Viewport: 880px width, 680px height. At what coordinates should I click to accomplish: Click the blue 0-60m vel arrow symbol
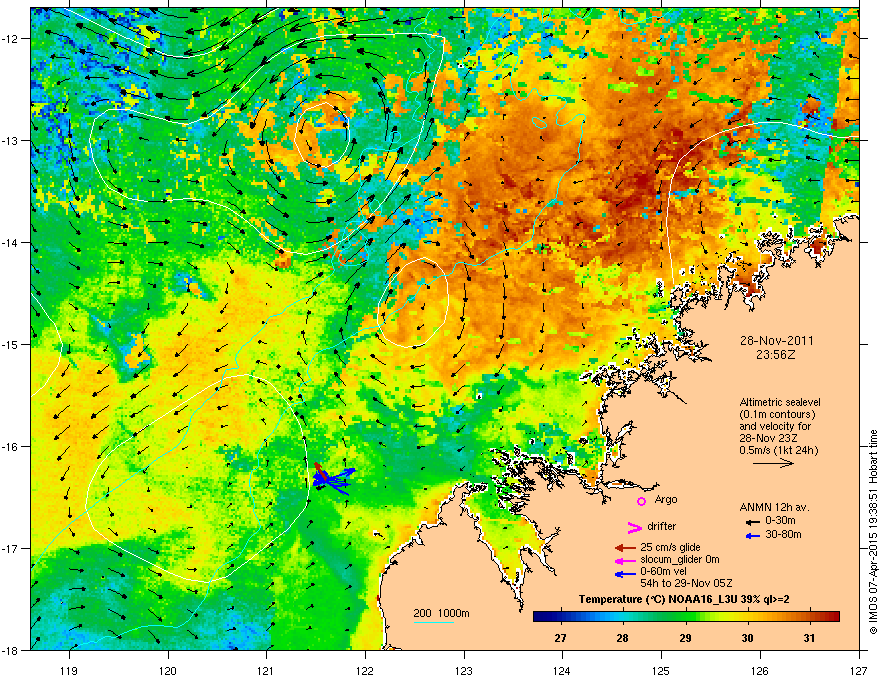[x=625, y=574]
